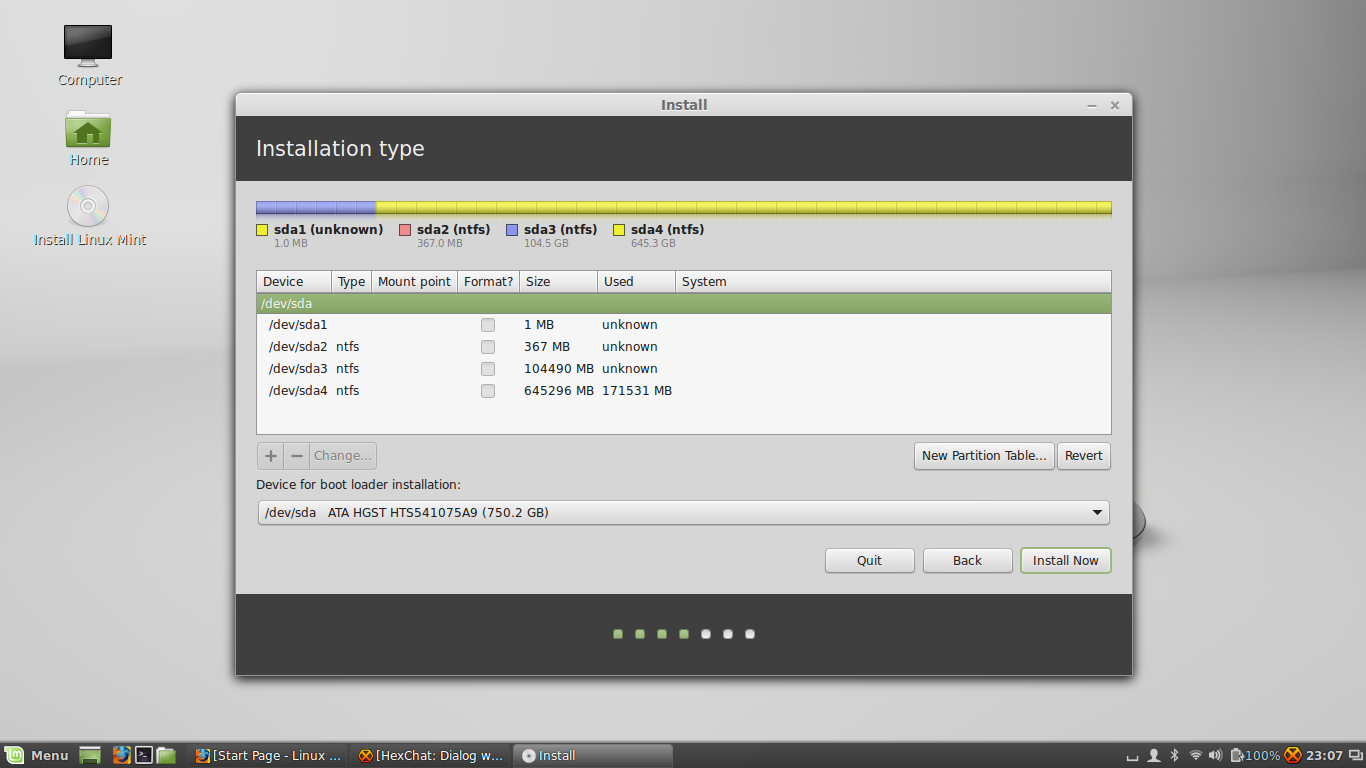Click the Used column header
The height and width of the screenshot is (768, 1366).
click(636, 282)
